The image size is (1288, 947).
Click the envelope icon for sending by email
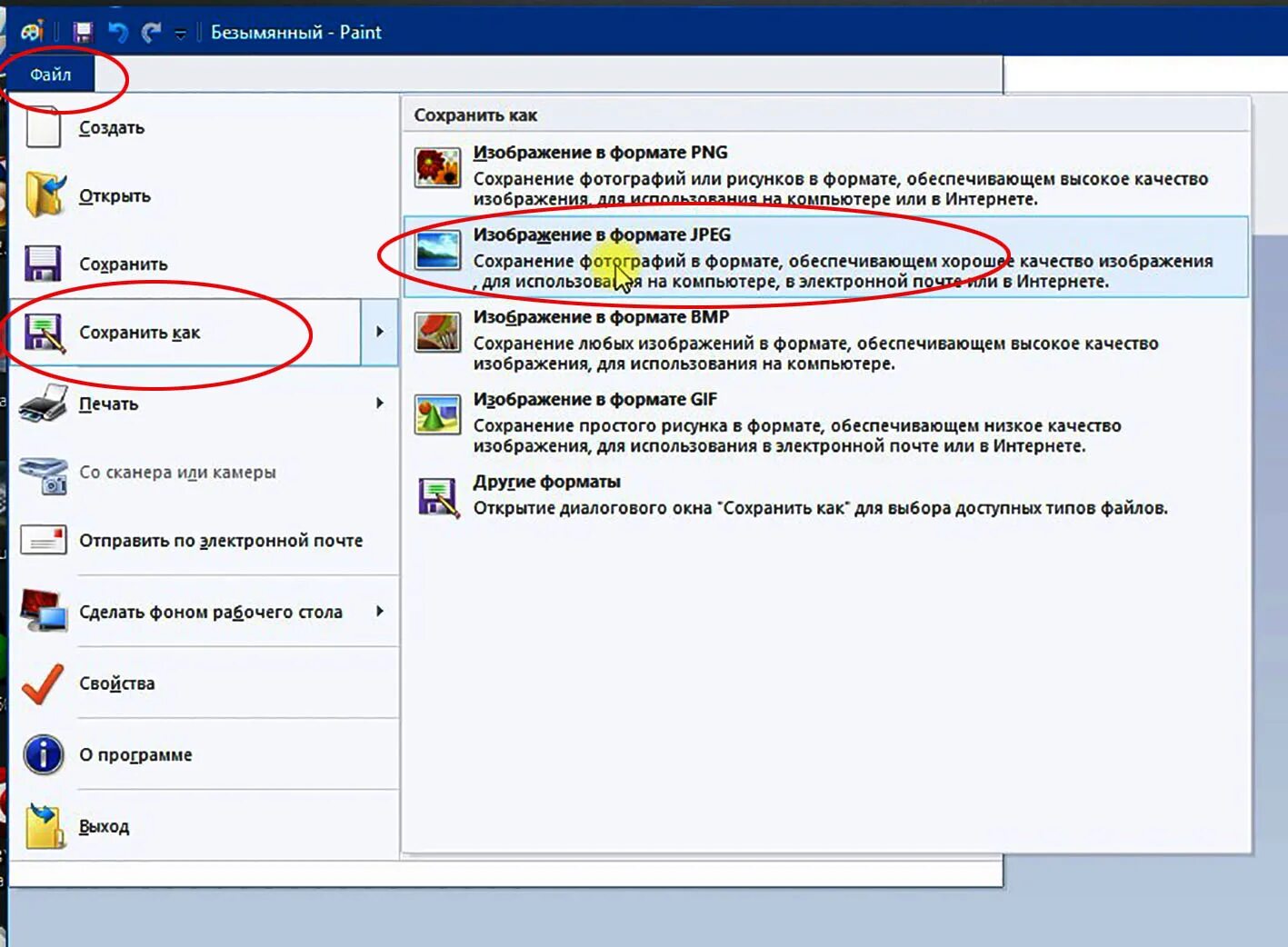pyautogui.click(x=44, y=540)
